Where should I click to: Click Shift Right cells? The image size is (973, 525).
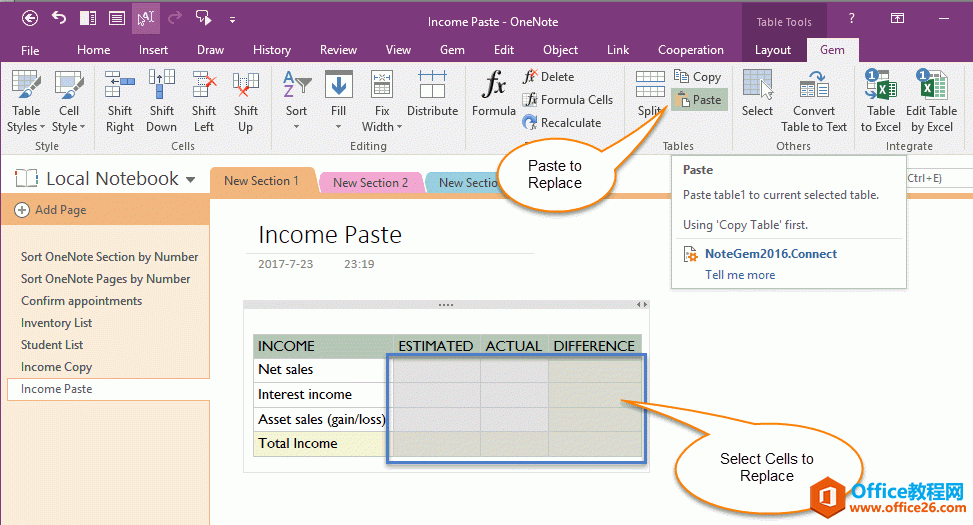tap(120, 101)
